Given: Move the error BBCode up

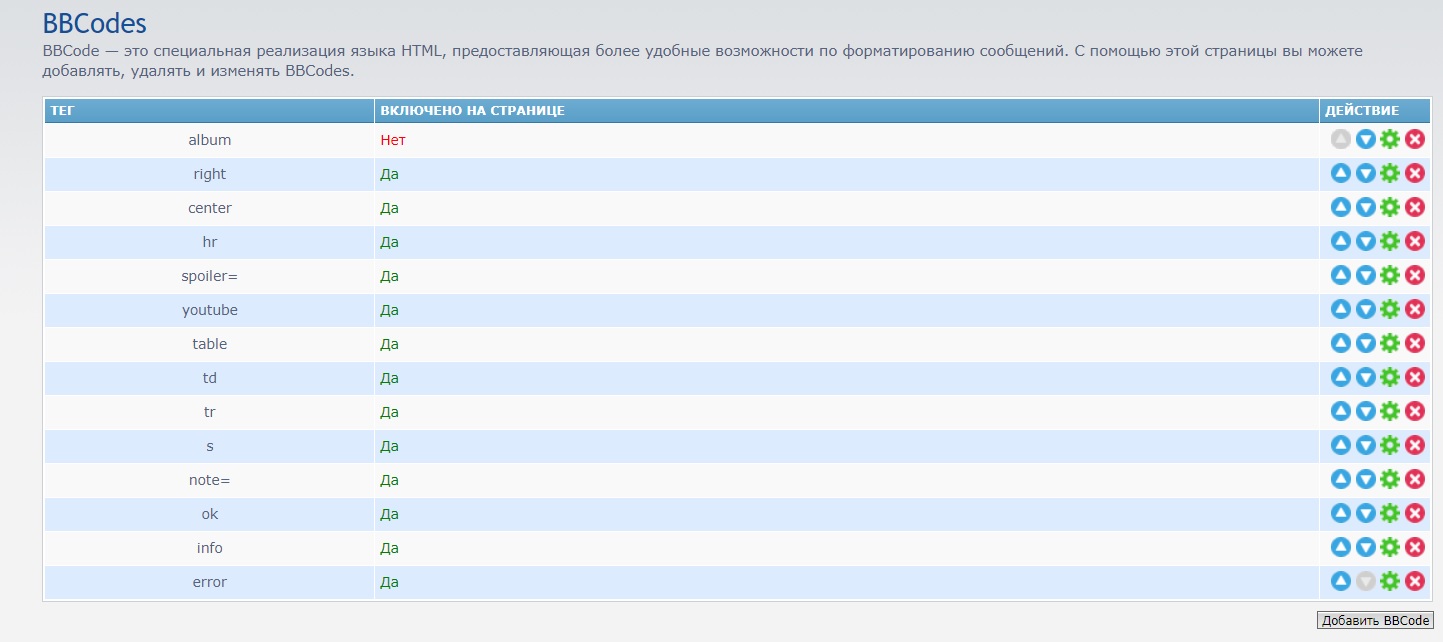Looking at the screenshot, I should (x=1341, y=582).
